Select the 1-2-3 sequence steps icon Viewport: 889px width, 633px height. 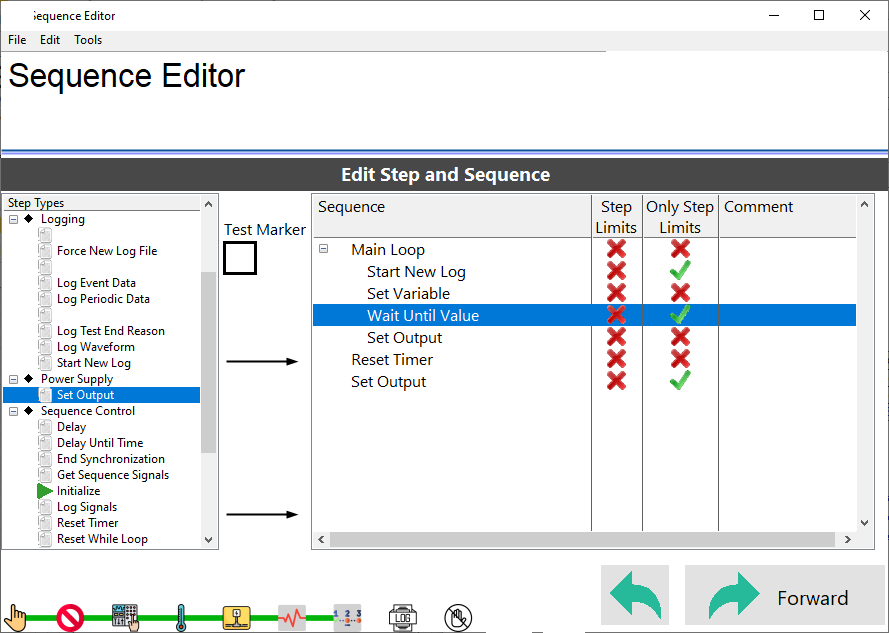tap(347, 616)
